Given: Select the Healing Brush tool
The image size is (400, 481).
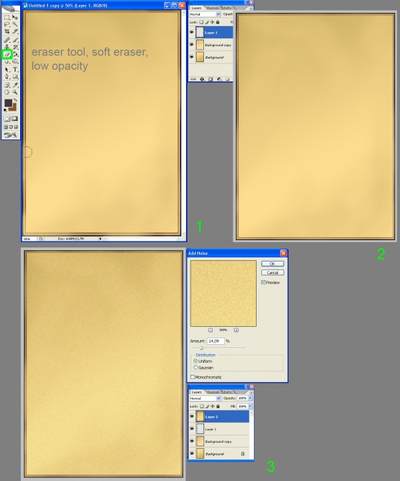Looking at the screenshot, I should 7,39.
